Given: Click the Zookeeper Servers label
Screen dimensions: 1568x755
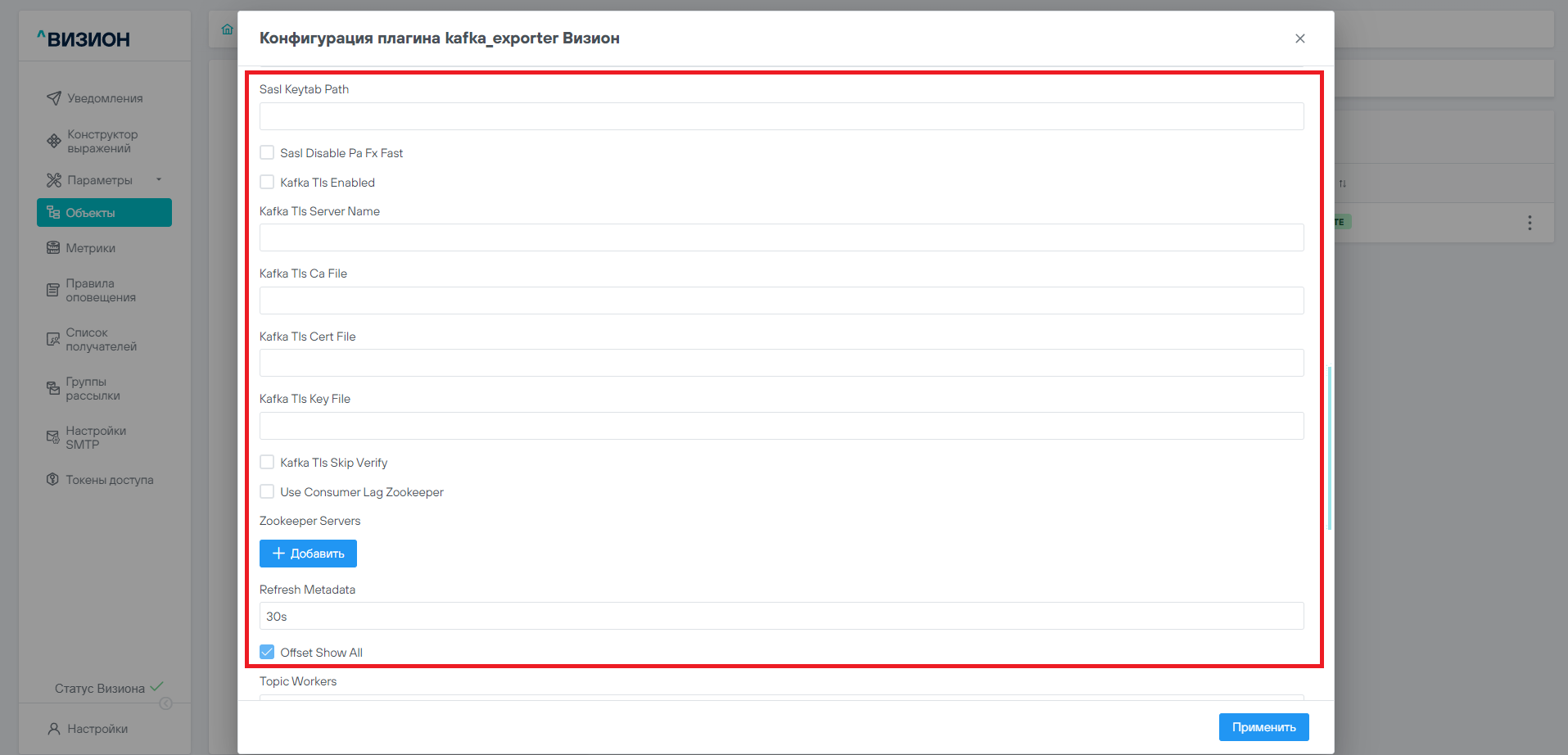Looking at the screenshot, I should click(310, 521).
